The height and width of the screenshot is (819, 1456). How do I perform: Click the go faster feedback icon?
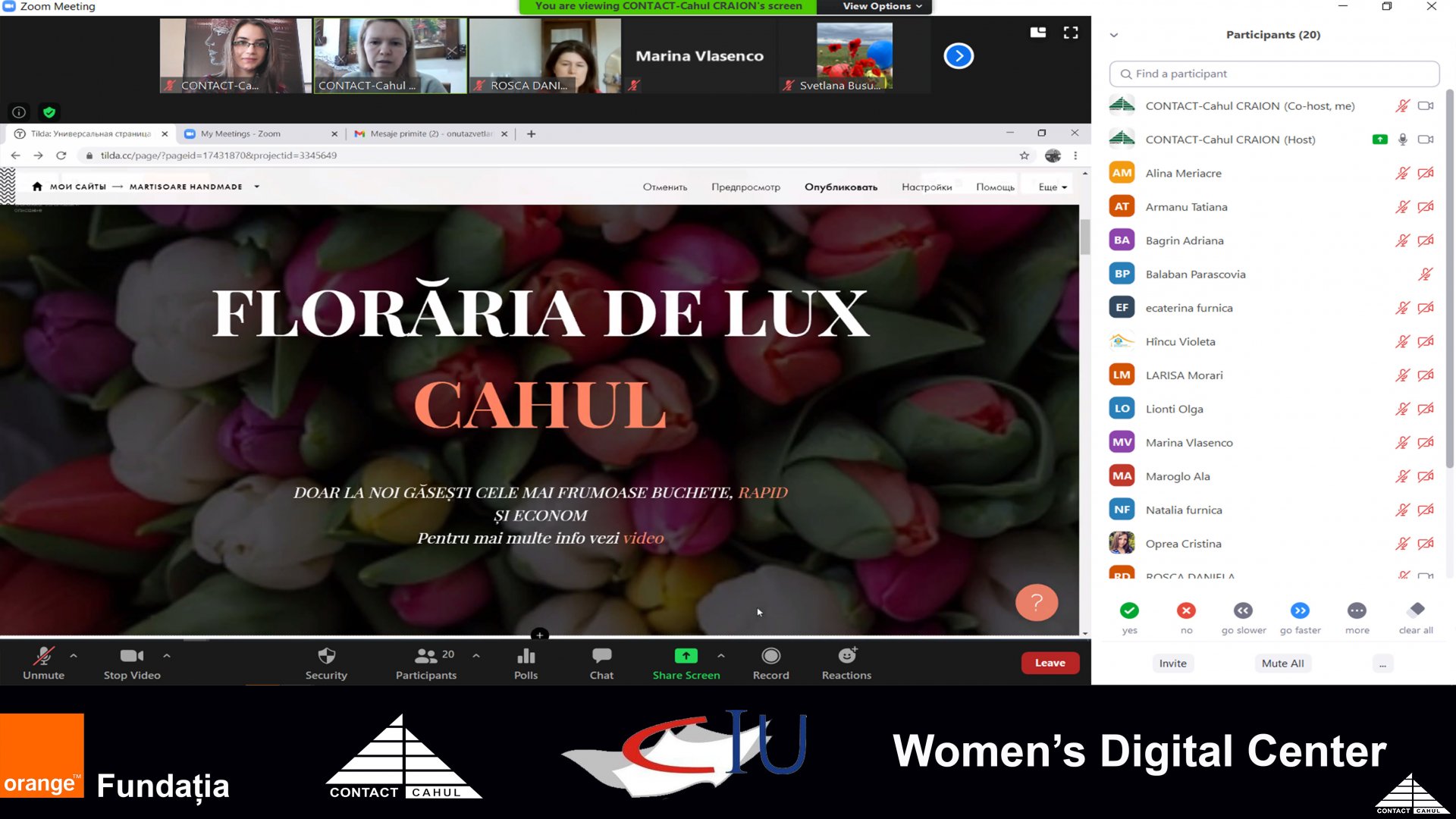pos(1300,610)
